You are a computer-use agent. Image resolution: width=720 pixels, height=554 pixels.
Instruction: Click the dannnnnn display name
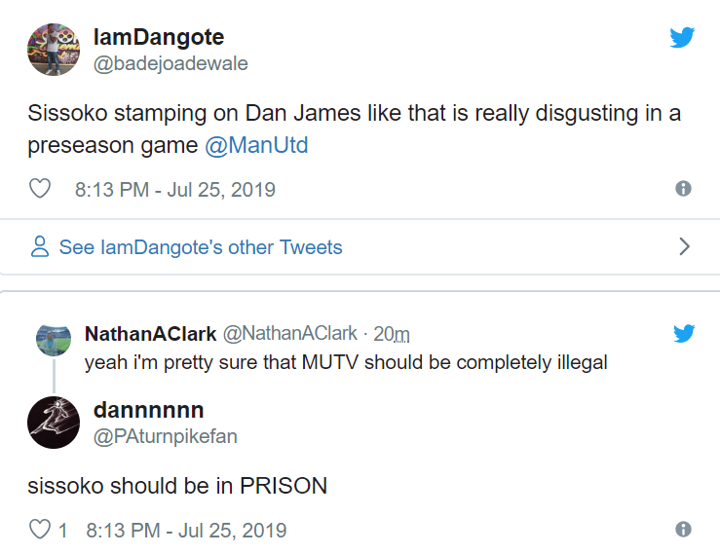tap(148, 410)
